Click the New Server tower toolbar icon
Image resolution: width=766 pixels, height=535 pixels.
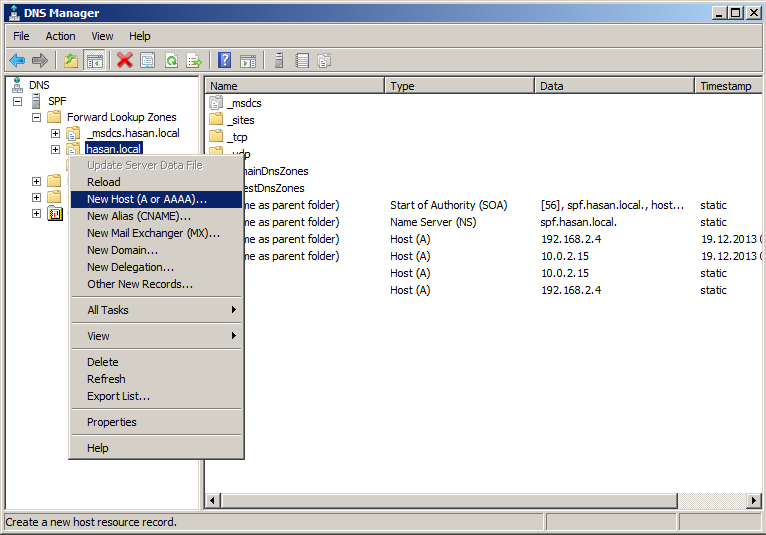coord(279,61)
